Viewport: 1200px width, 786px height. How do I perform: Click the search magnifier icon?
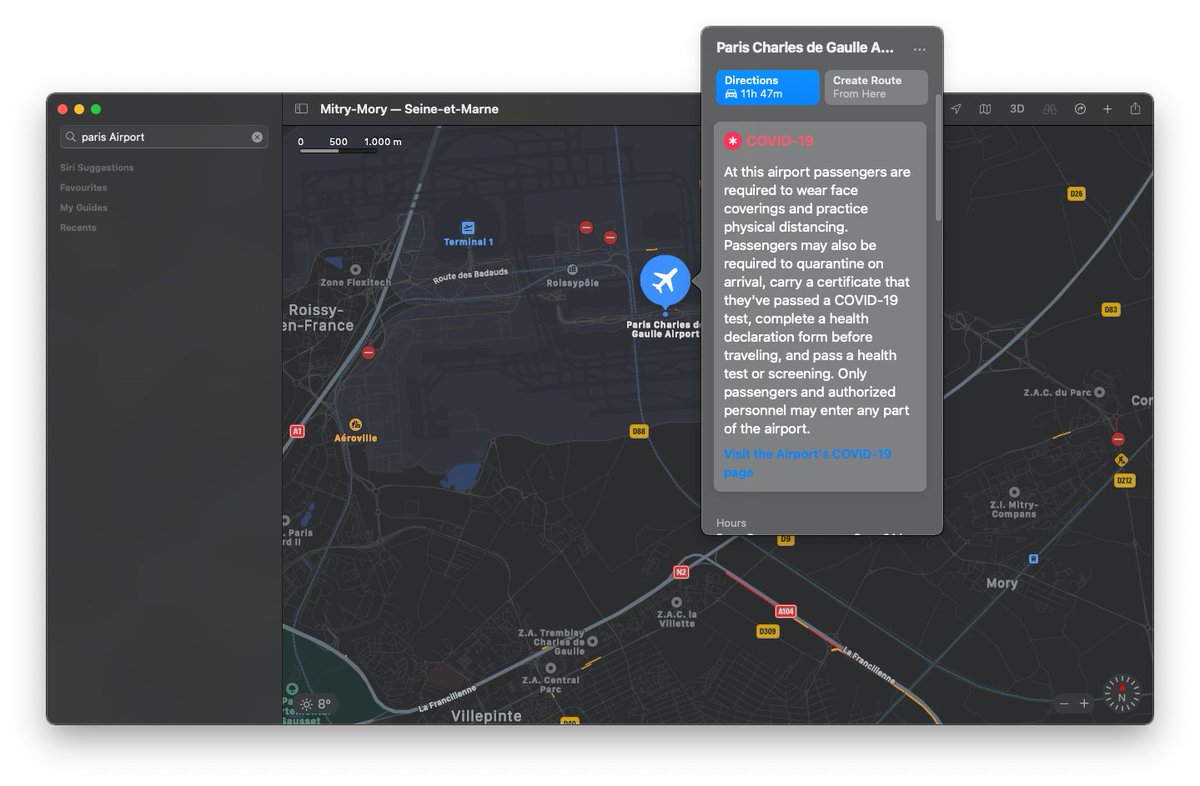tap(71, 137)
